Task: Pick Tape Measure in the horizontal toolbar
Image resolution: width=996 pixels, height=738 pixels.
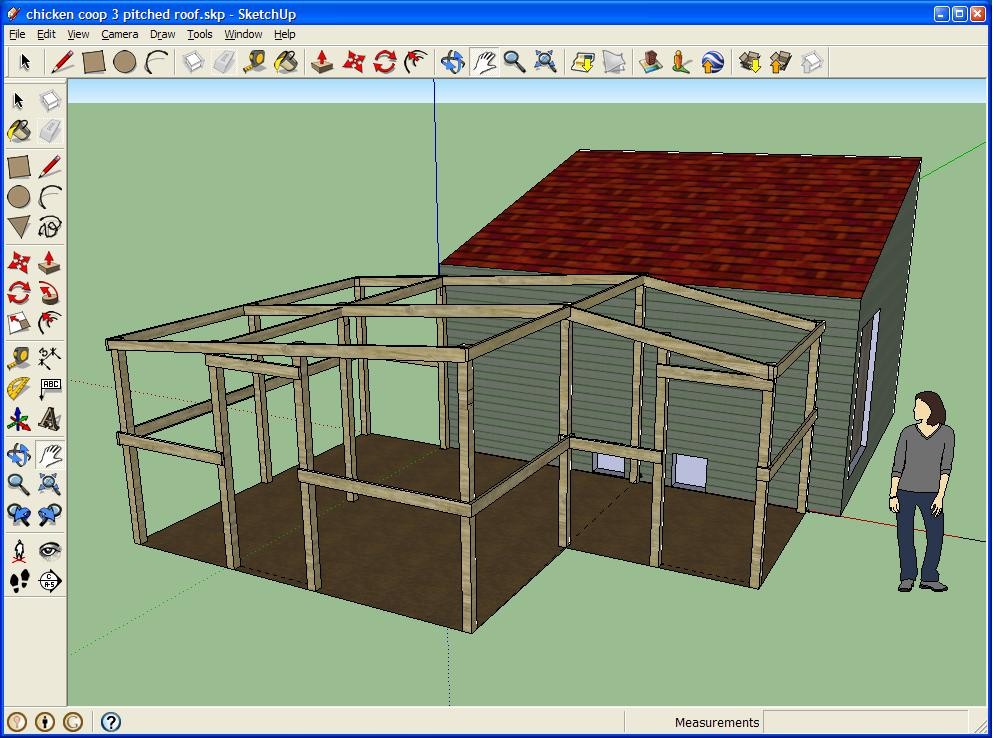Action: pyautogui.click(x=255, y=62)
